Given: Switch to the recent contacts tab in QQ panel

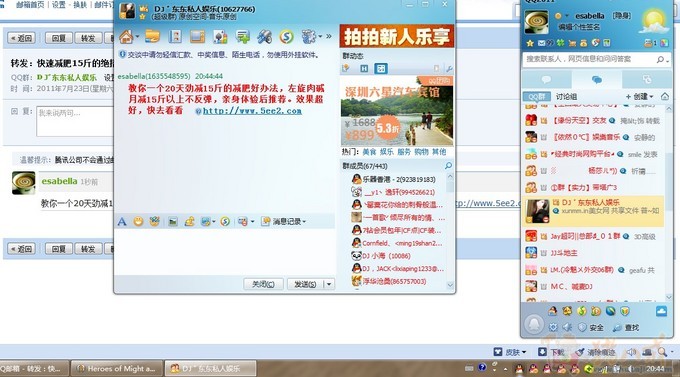Looking at the screenshot, I should [647, 80].
